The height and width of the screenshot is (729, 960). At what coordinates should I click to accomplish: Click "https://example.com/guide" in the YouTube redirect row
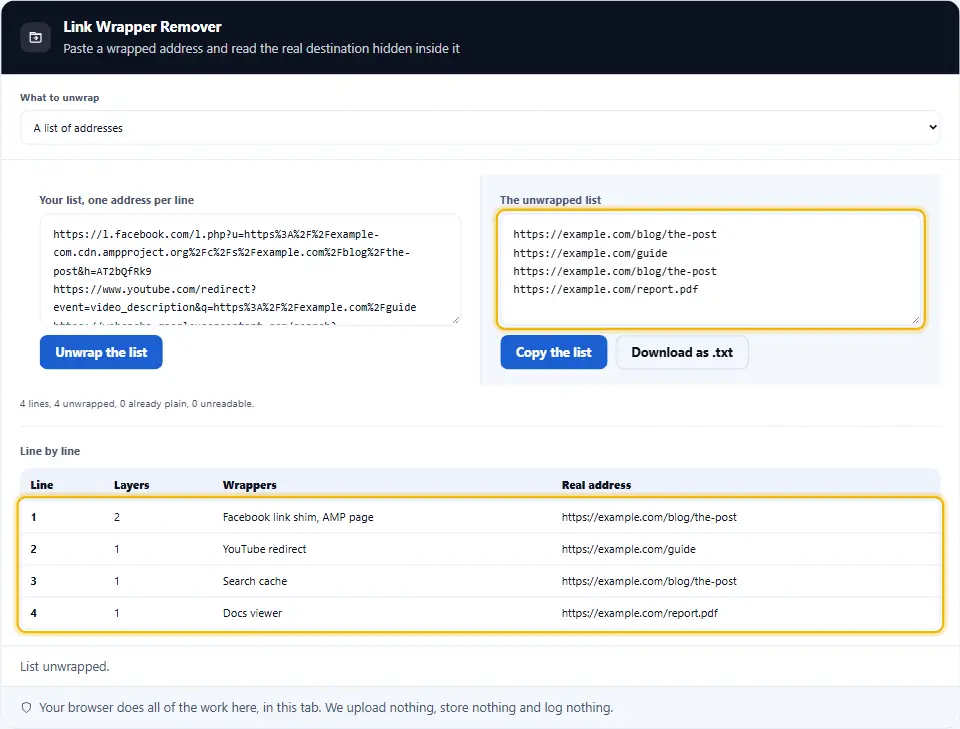pos(629,549)
